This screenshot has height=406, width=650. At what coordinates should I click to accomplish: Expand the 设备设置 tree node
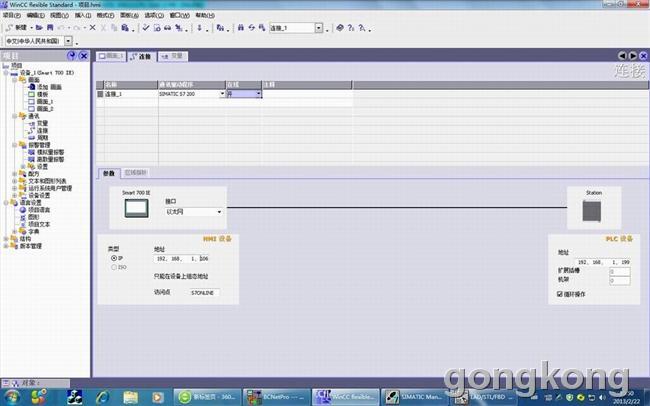15,195
